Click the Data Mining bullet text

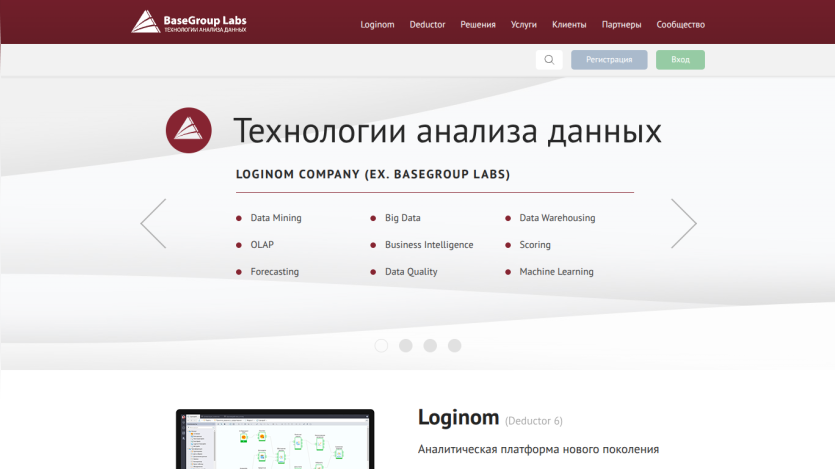tap(276, 218)
